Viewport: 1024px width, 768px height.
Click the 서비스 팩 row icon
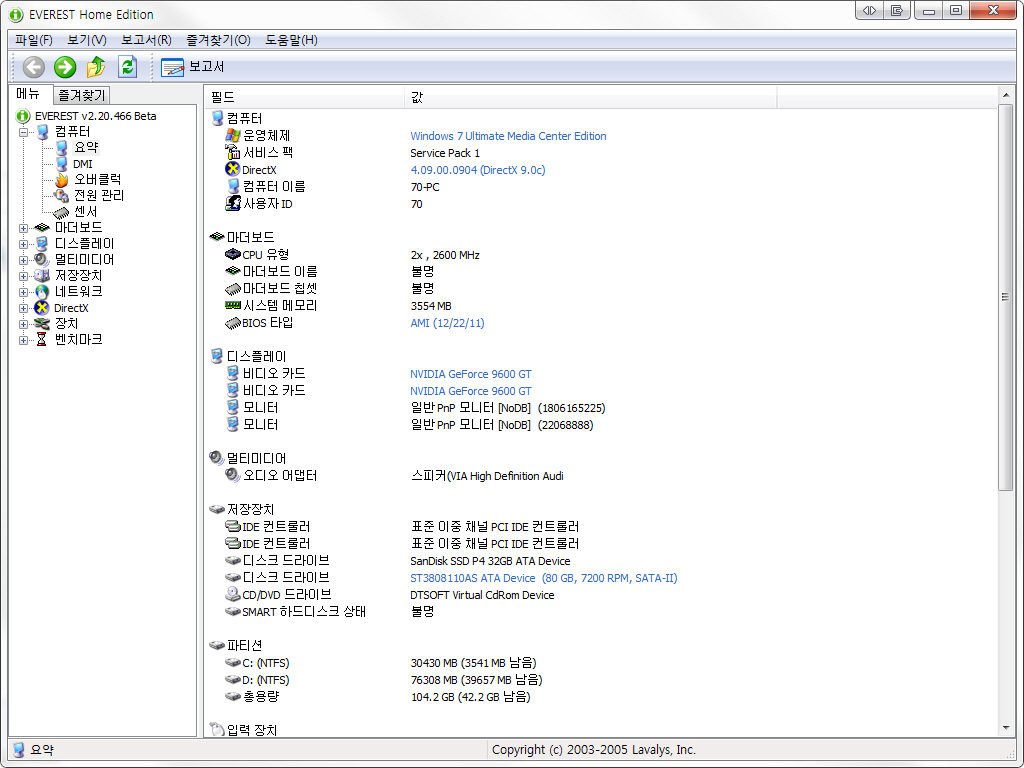(x=232, y=152)
